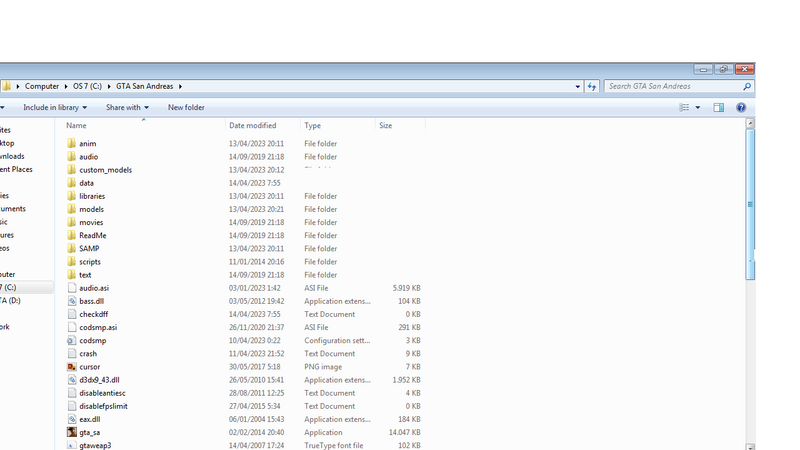Click the codsmp.asi file icon
The image size is (800, 450).
click(71, 328)
